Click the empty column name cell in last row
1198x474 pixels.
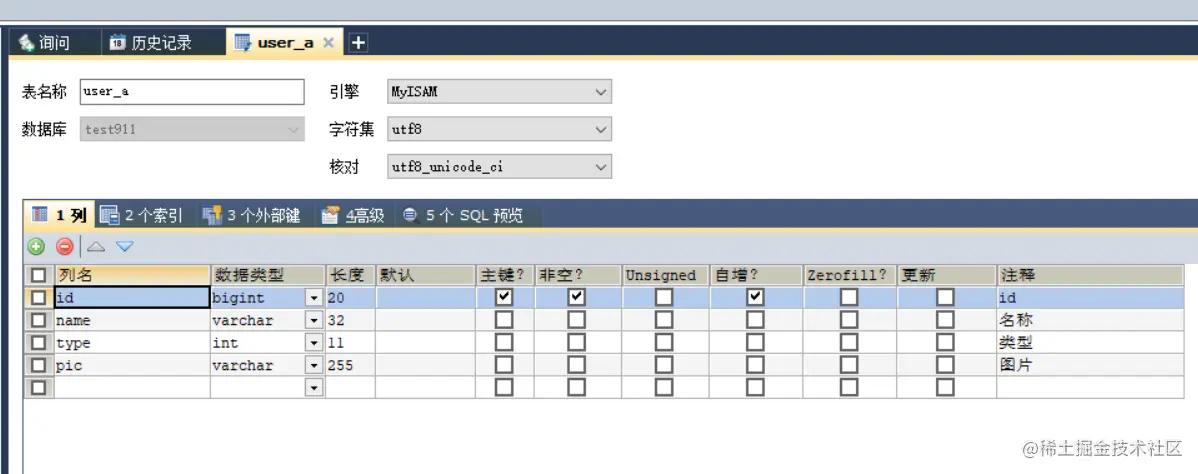click(131, 388)
